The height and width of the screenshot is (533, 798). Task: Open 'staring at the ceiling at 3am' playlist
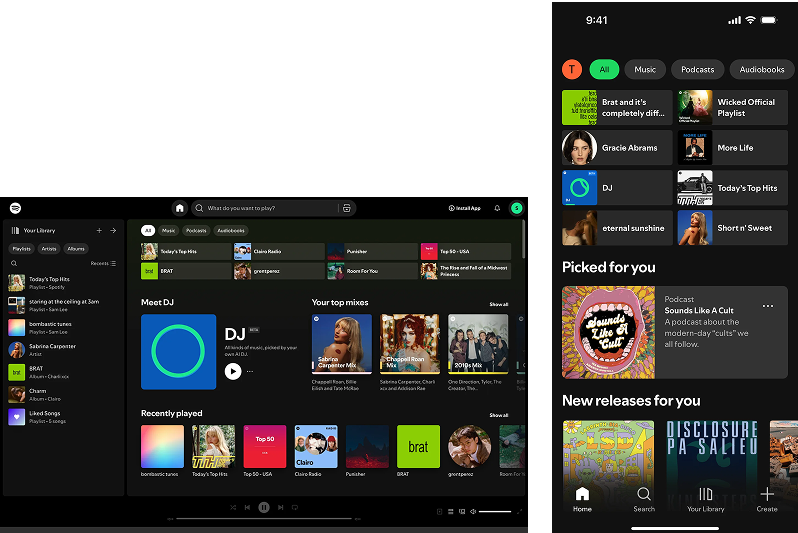point(64,305)
